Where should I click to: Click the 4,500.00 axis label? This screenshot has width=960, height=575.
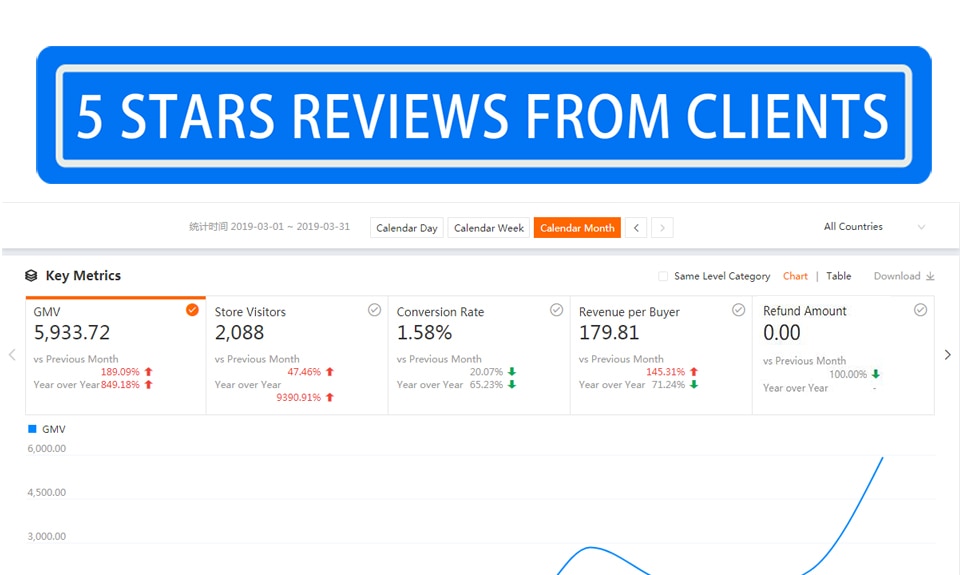coord(47,492)
